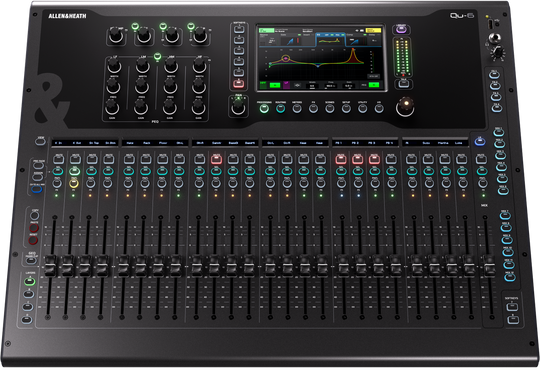Trigger SoftKey 1 beside the touchscreen
540x371 pixels.
coord(239,29)
